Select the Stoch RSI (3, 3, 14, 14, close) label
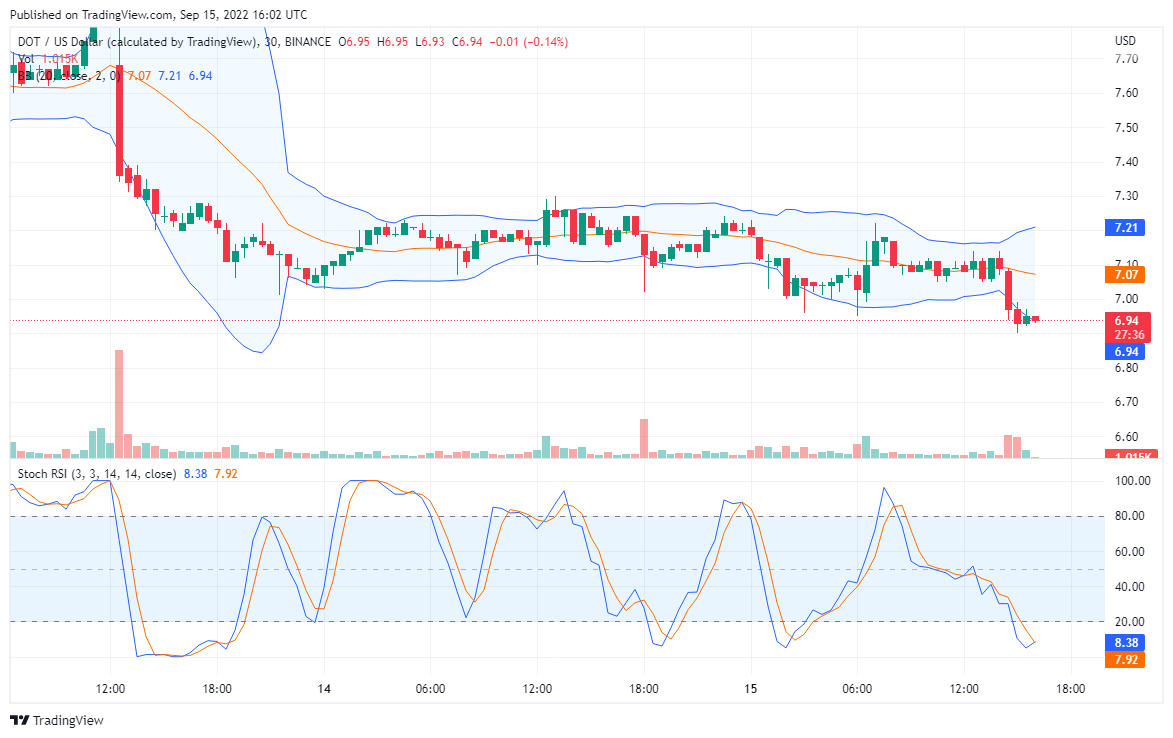This screenshot has height=738, width=1173. click(97, 473)
